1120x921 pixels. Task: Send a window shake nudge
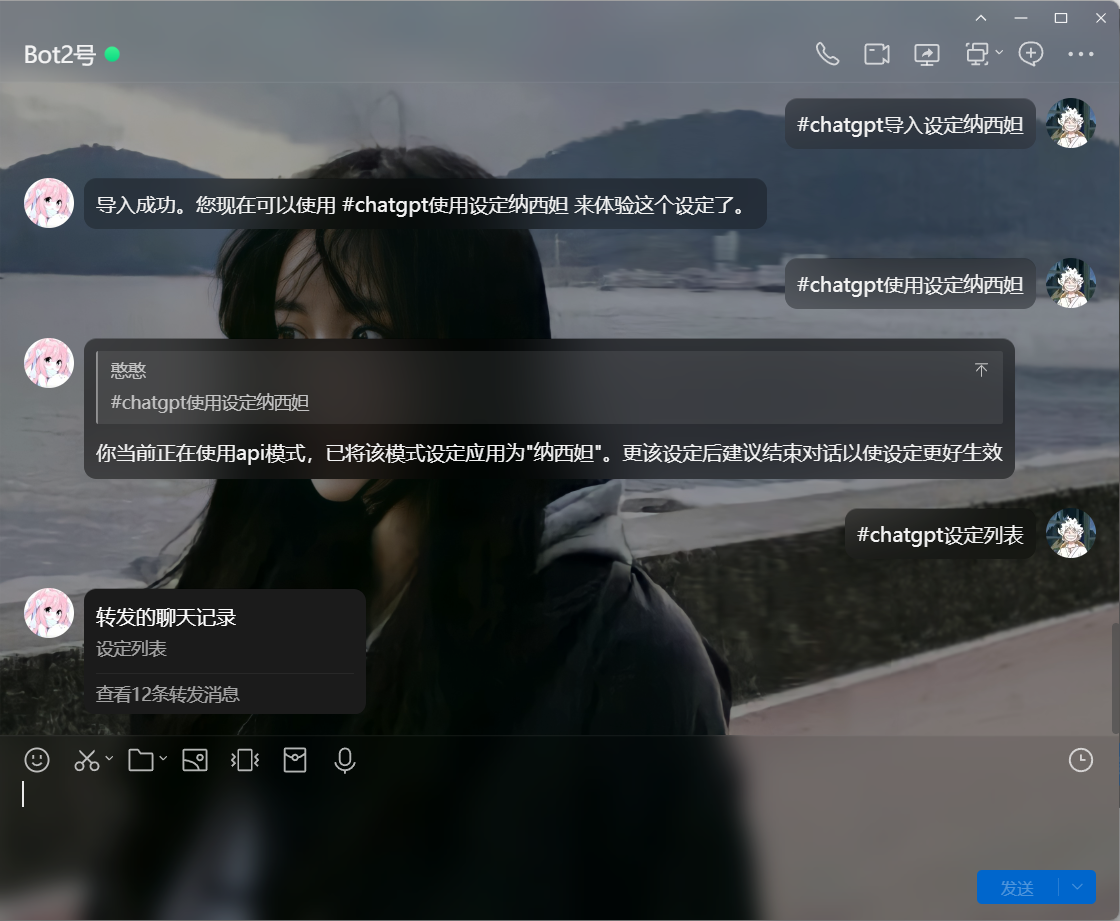click(x=245, y=760)
